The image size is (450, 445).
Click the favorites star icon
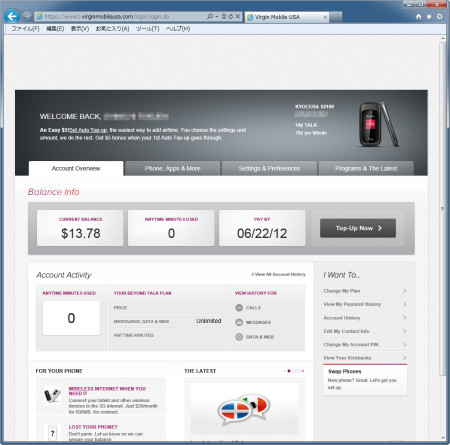pos(429,17)
